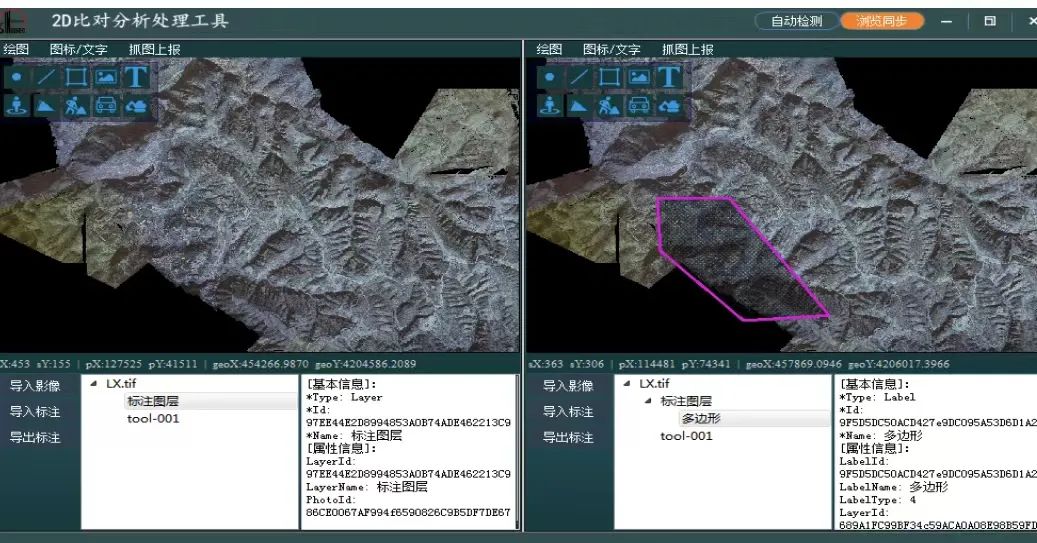
Task: Collapse LX.tif node in left tree
Action: tap(94, 384)
